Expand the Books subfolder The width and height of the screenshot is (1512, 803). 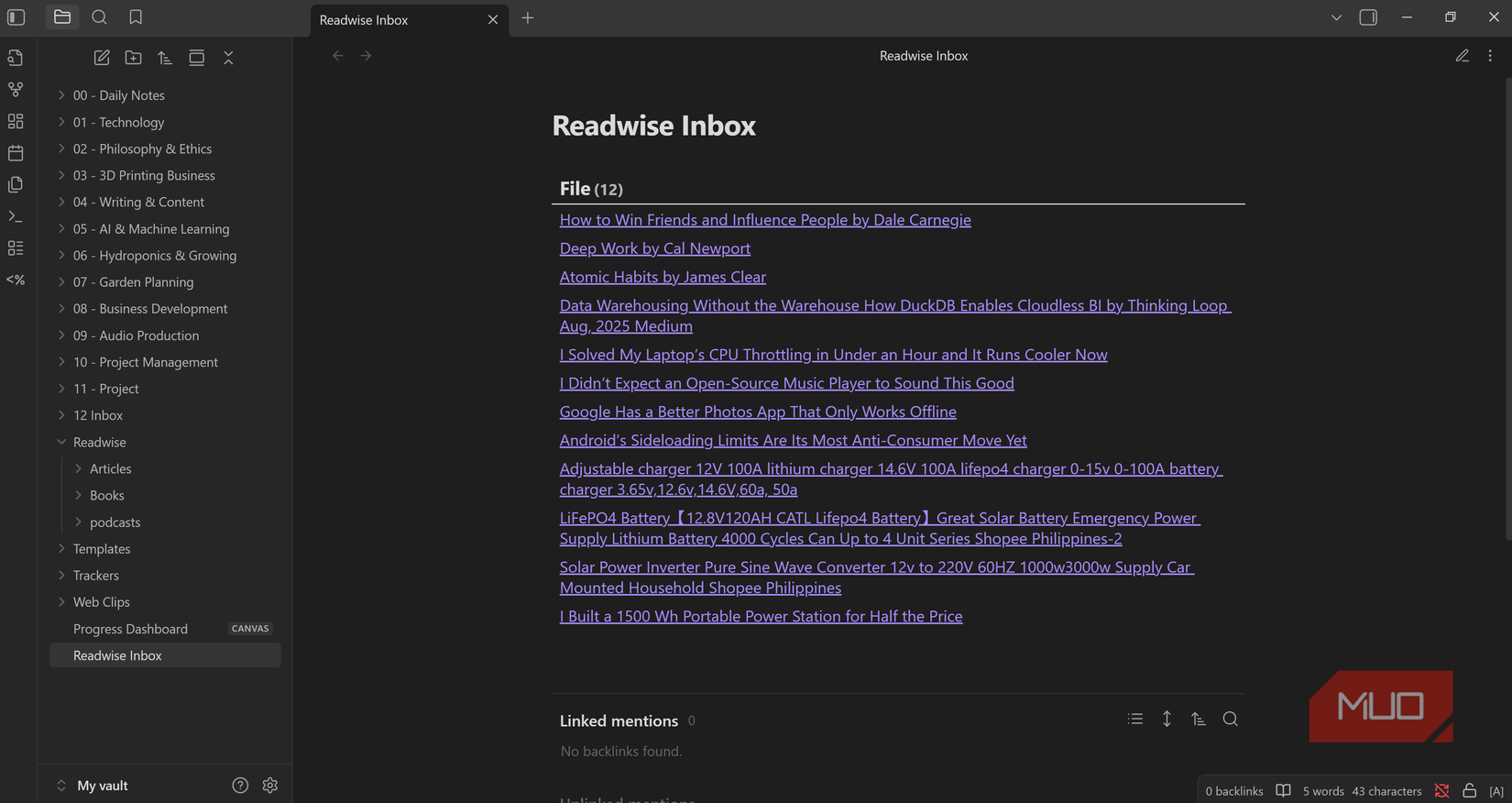coord(106,495)
